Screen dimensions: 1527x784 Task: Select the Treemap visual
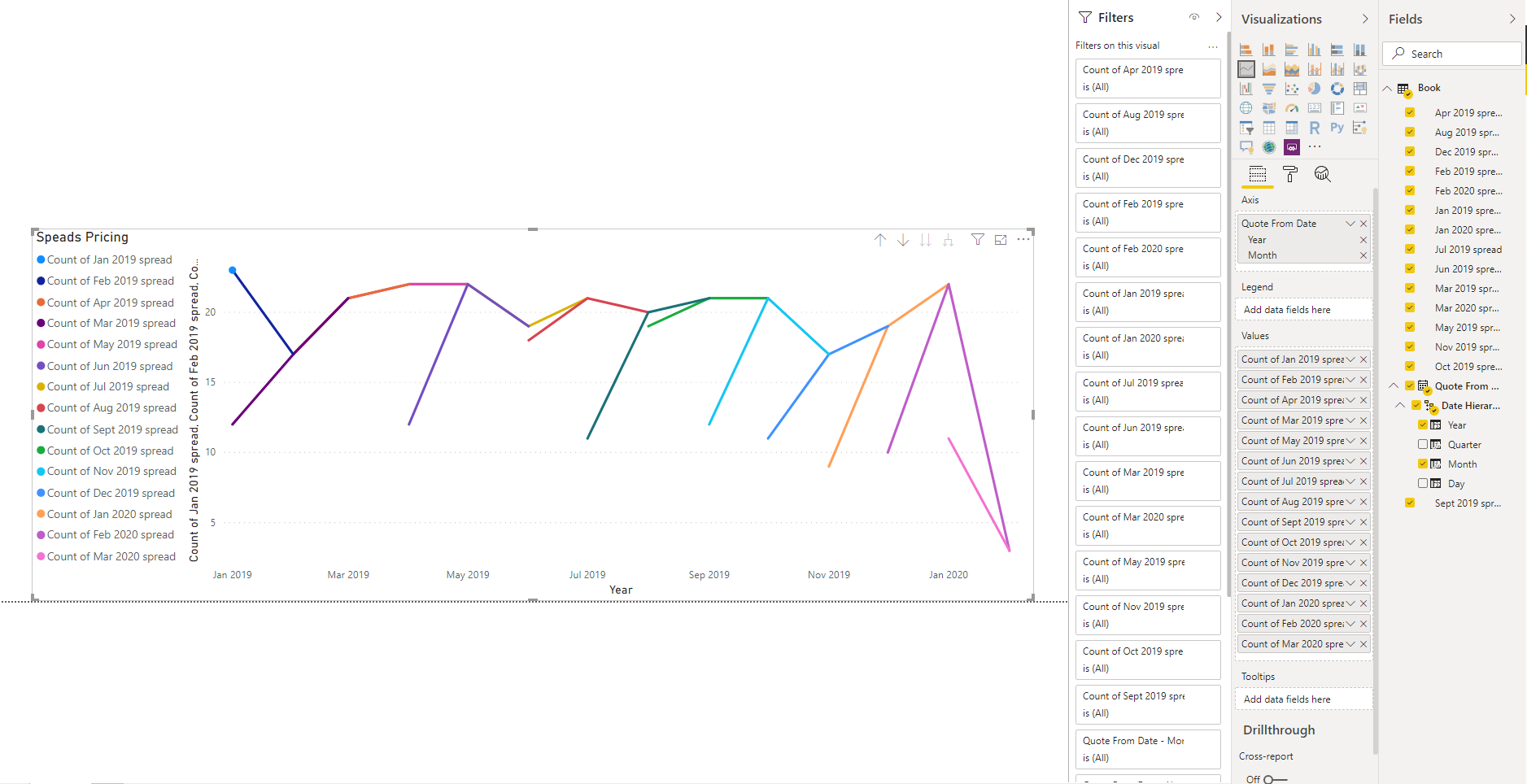pos(1359,89)
